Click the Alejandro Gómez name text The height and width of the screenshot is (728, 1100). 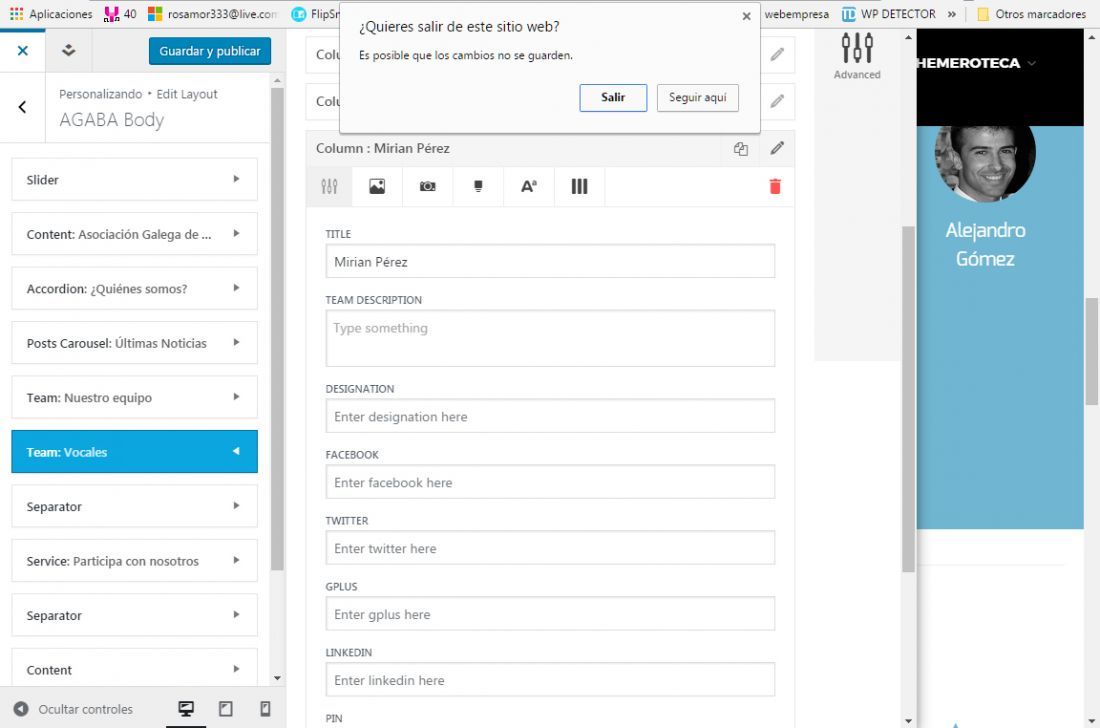[985, 244]
